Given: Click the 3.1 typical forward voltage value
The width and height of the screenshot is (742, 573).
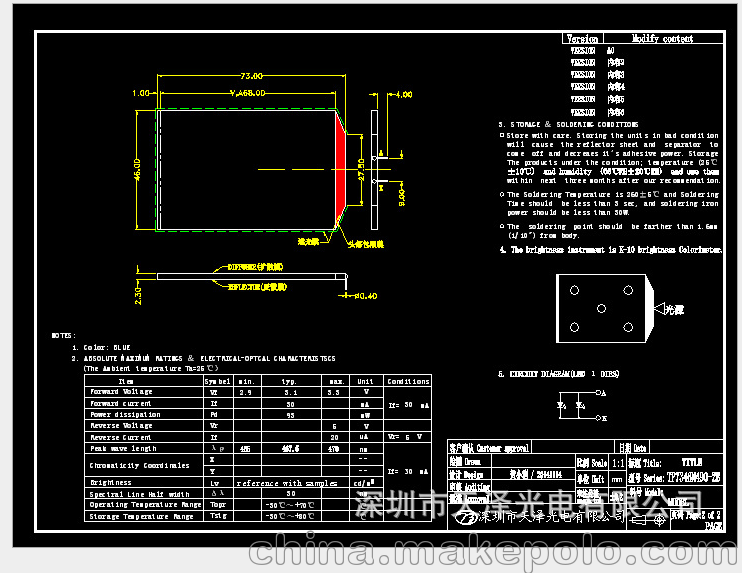Looking at the screenshot, I should (x=291, y=393).
